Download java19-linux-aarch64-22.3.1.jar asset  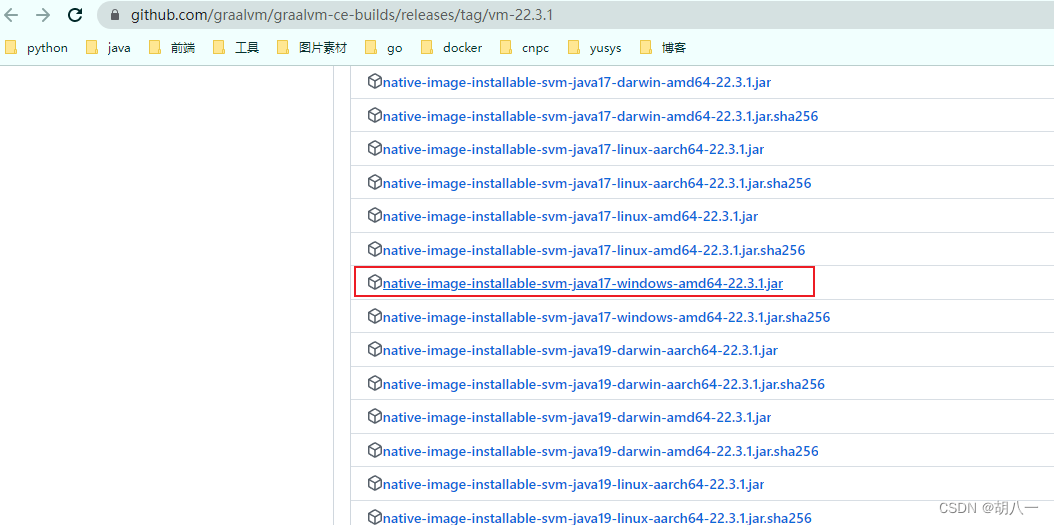[573, 484]
